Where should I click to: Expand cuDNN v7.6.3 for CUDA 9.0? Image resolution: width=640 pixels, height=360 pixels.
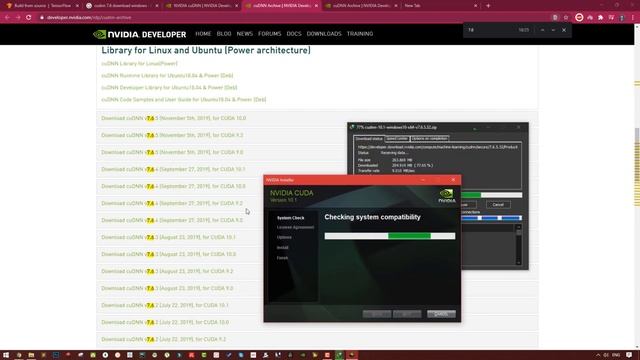[167, 289]
